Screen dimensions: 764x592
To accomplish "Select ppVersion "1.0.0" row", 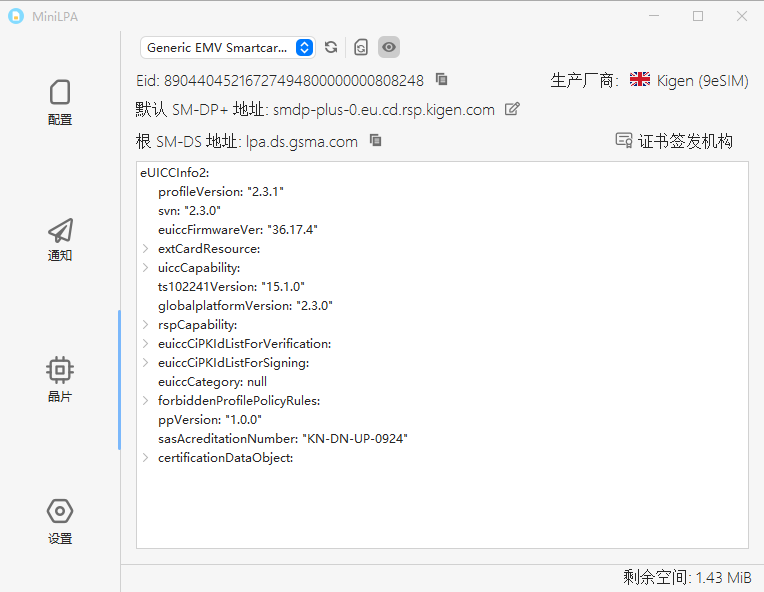I will click(x=210, y=420).
